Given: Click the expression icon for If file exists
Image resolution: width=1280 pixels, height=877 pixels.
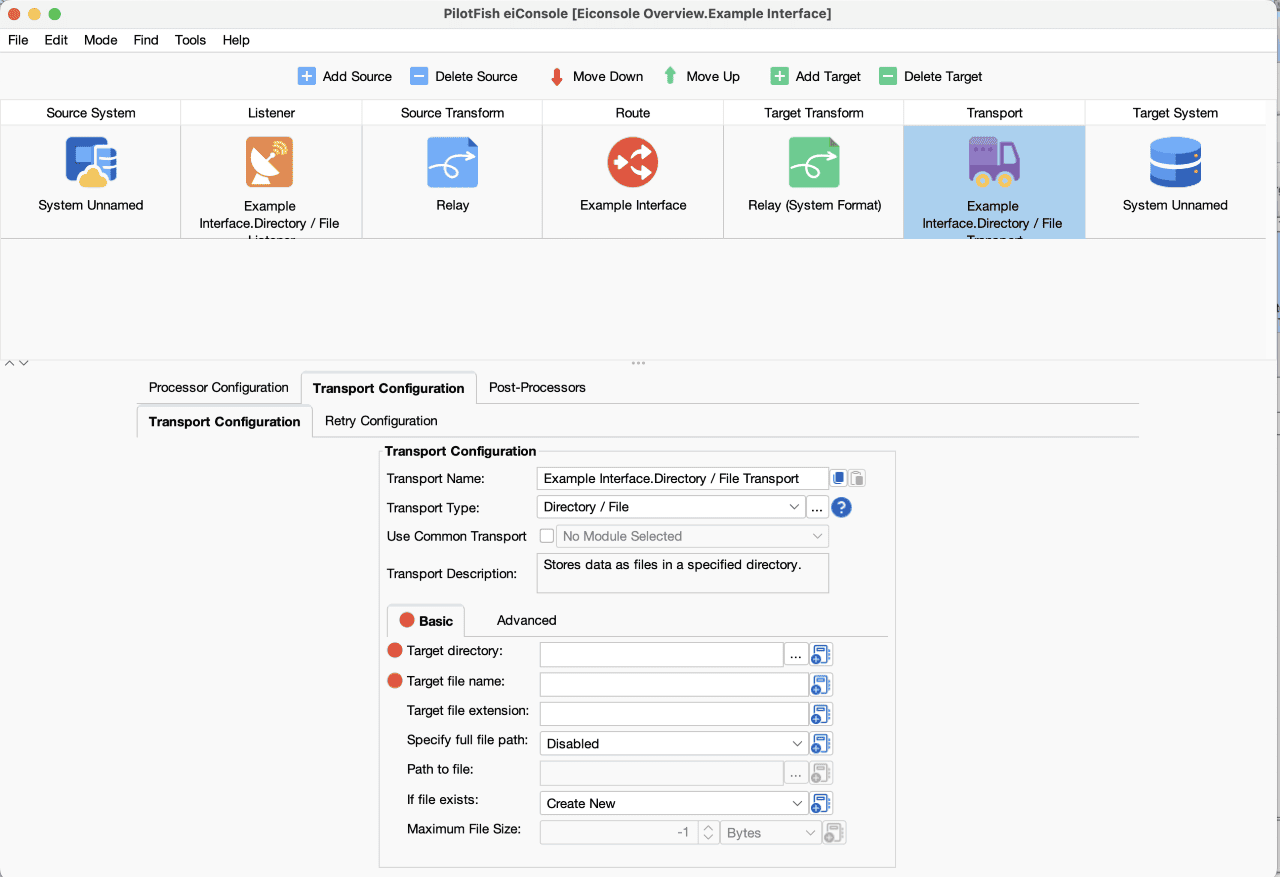Looking at the screenshot, I should click(820, 803).
